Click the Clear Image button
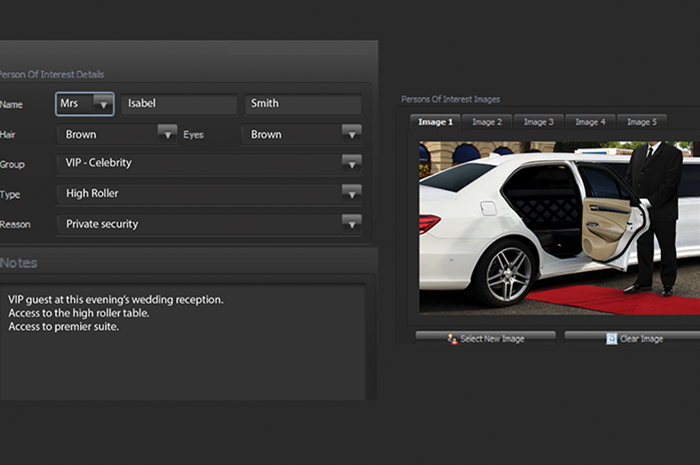 tap(632, 338)
